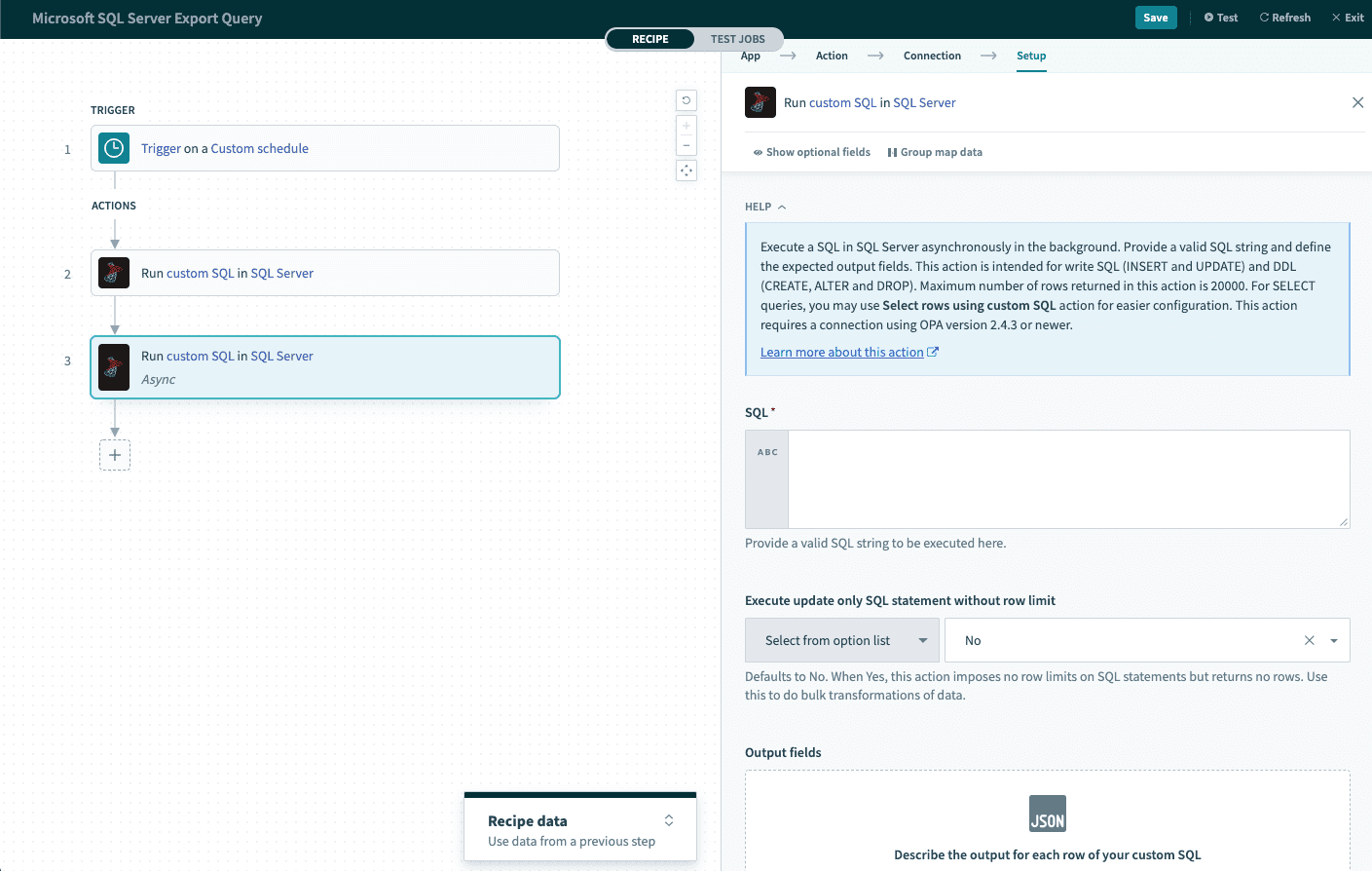This screenshot has width=1372, height=871.
Task: Go to the Connection tab
Action: [932, 56]
